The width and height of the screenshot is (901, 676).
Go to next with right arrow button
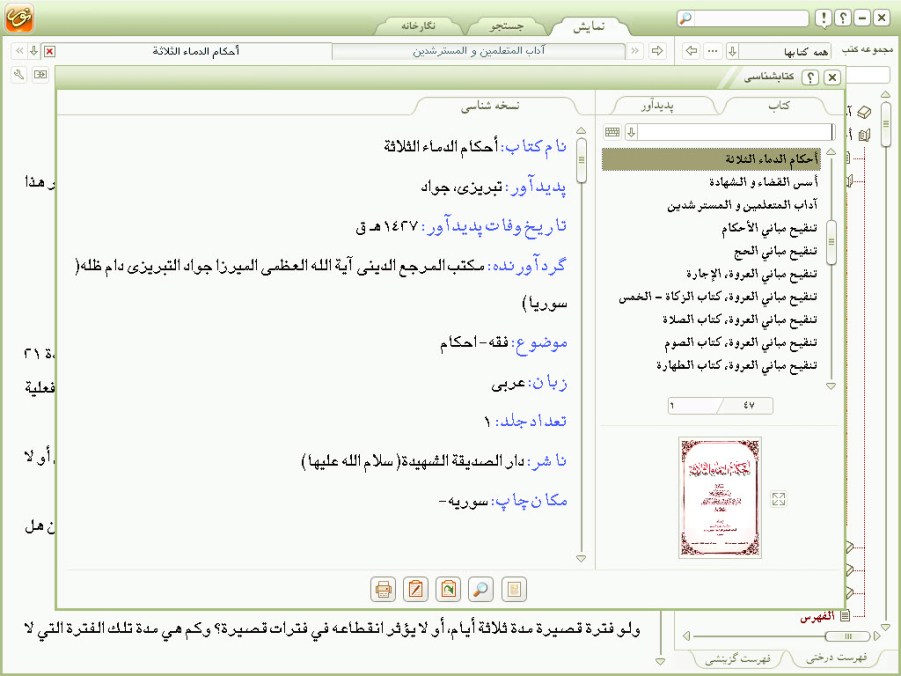pyautogui.click(x=657, y=51)
